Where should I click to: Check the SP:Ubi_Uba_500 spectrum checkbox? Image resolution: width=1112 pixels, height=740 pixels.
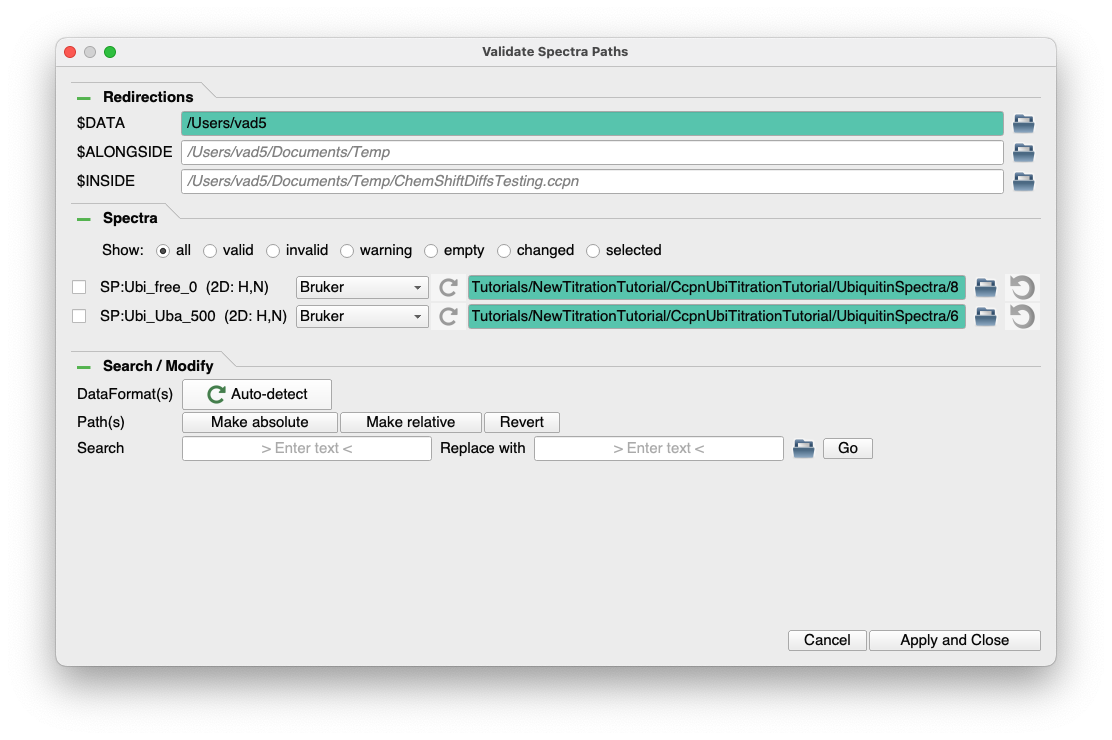click(x=79, y=316)
